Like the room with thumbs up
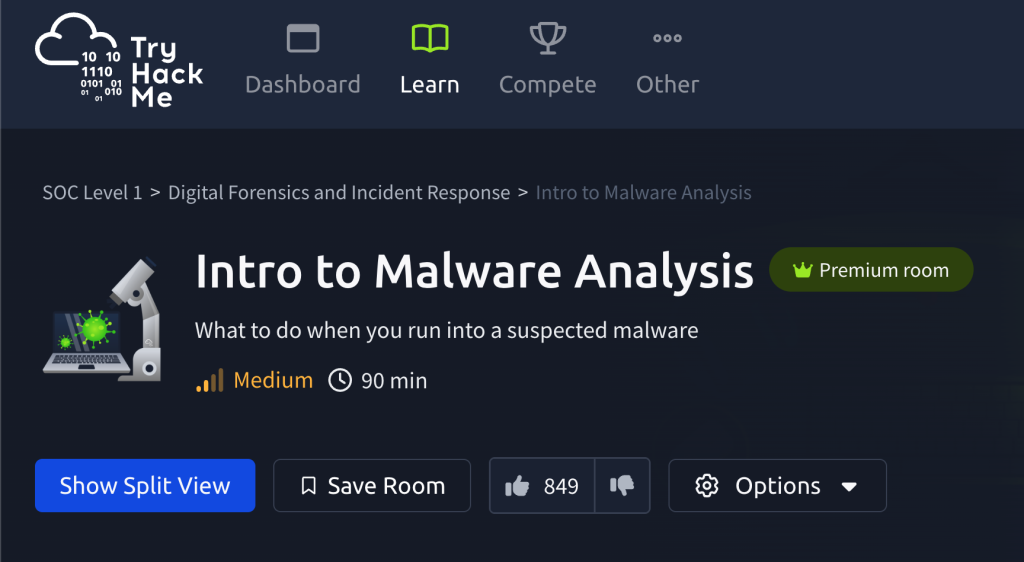Image resolution: width=1024 pixels, height=562 pixels. pos(542,486)
